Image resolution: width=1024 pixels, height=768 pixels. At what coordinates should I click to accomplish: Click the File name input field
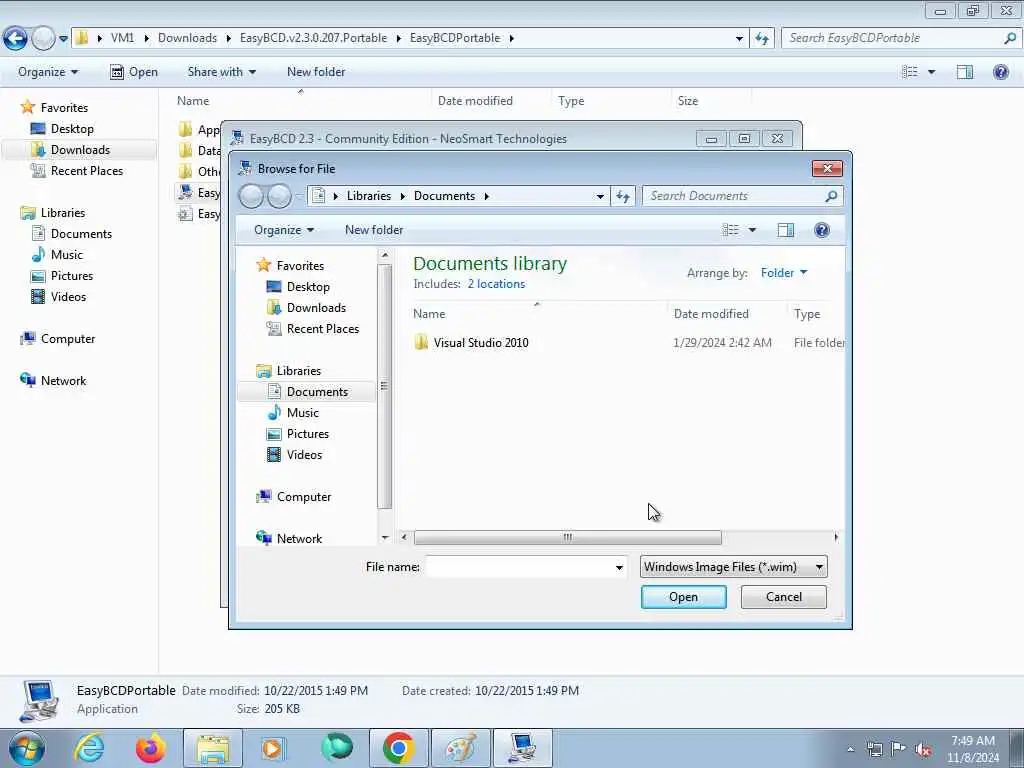519,567
